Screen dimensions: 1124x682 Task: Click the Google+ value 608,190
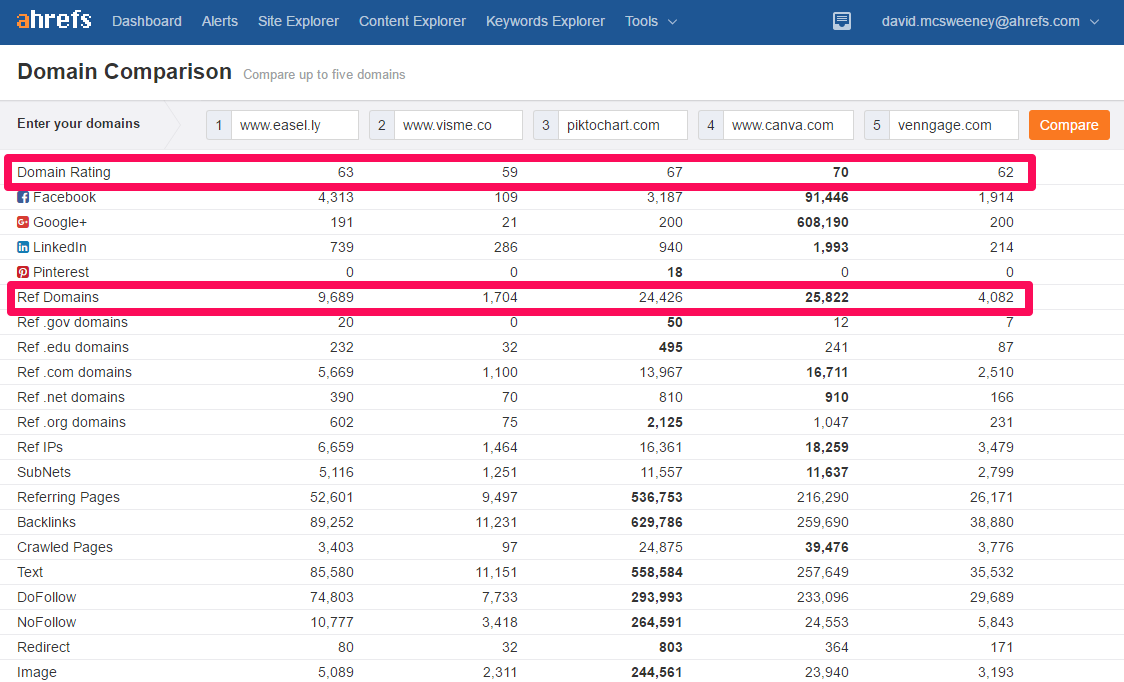coord(822,222)
